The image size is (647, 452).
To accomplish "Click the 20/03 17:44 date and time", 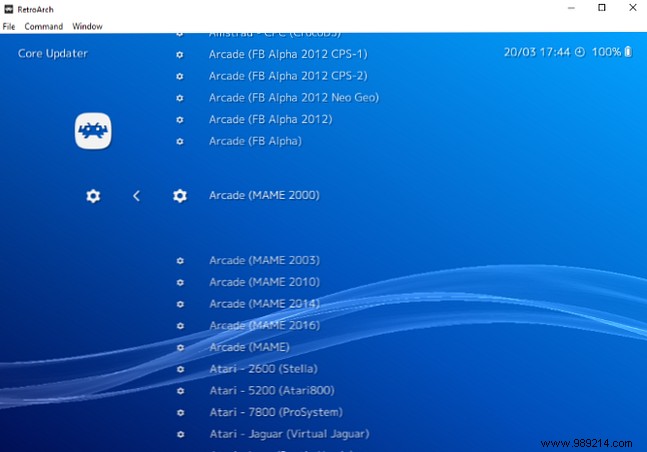I will click(537, 52).
